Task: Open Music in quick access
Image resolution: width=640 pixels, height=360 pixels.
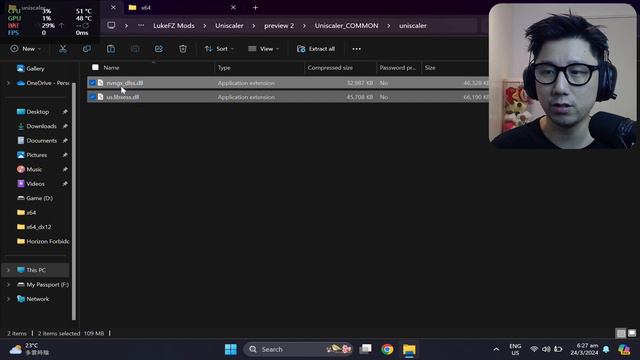Action: click(x=34, y=169)
